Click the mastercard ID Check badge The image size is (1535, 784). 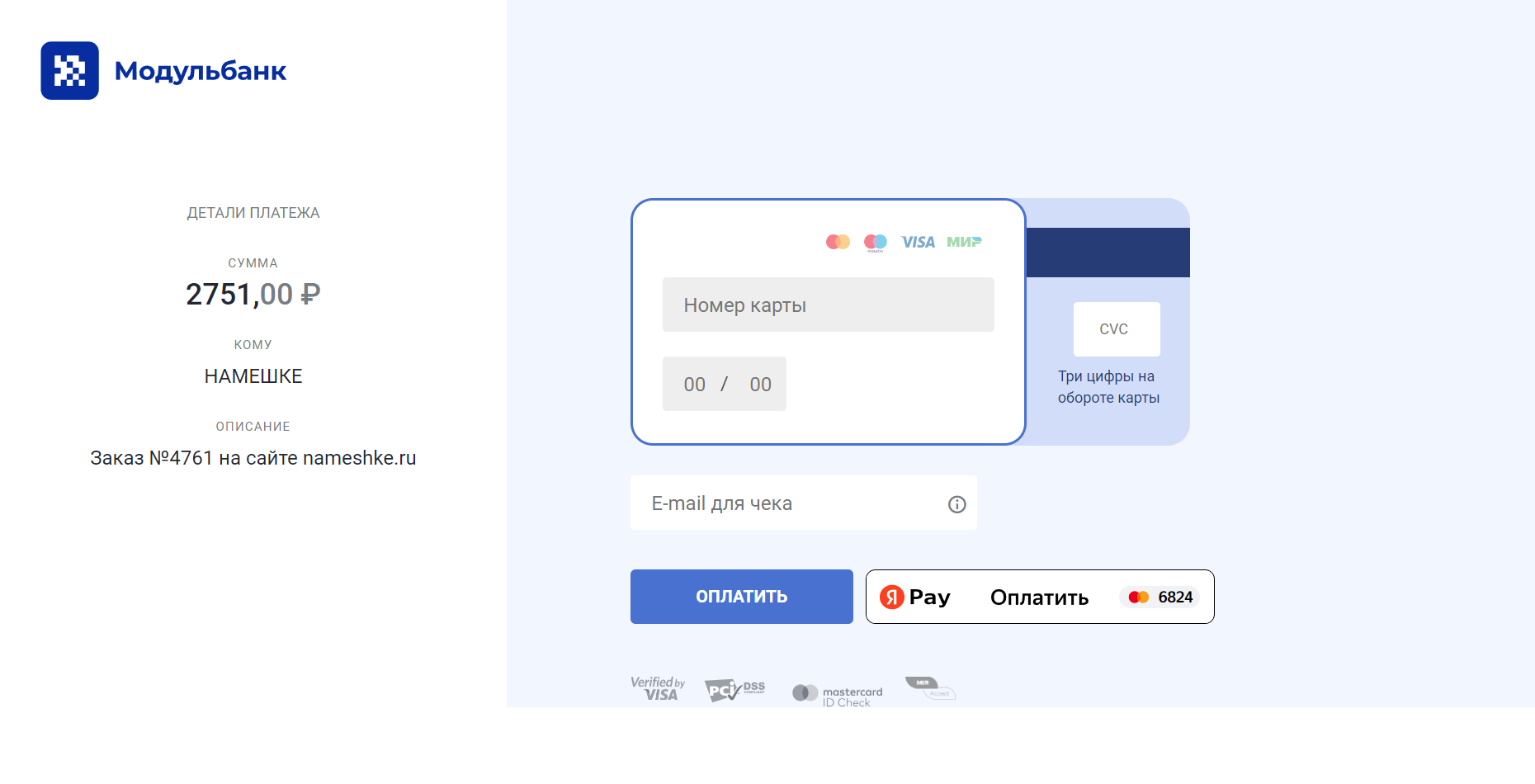tap(837, 696)
